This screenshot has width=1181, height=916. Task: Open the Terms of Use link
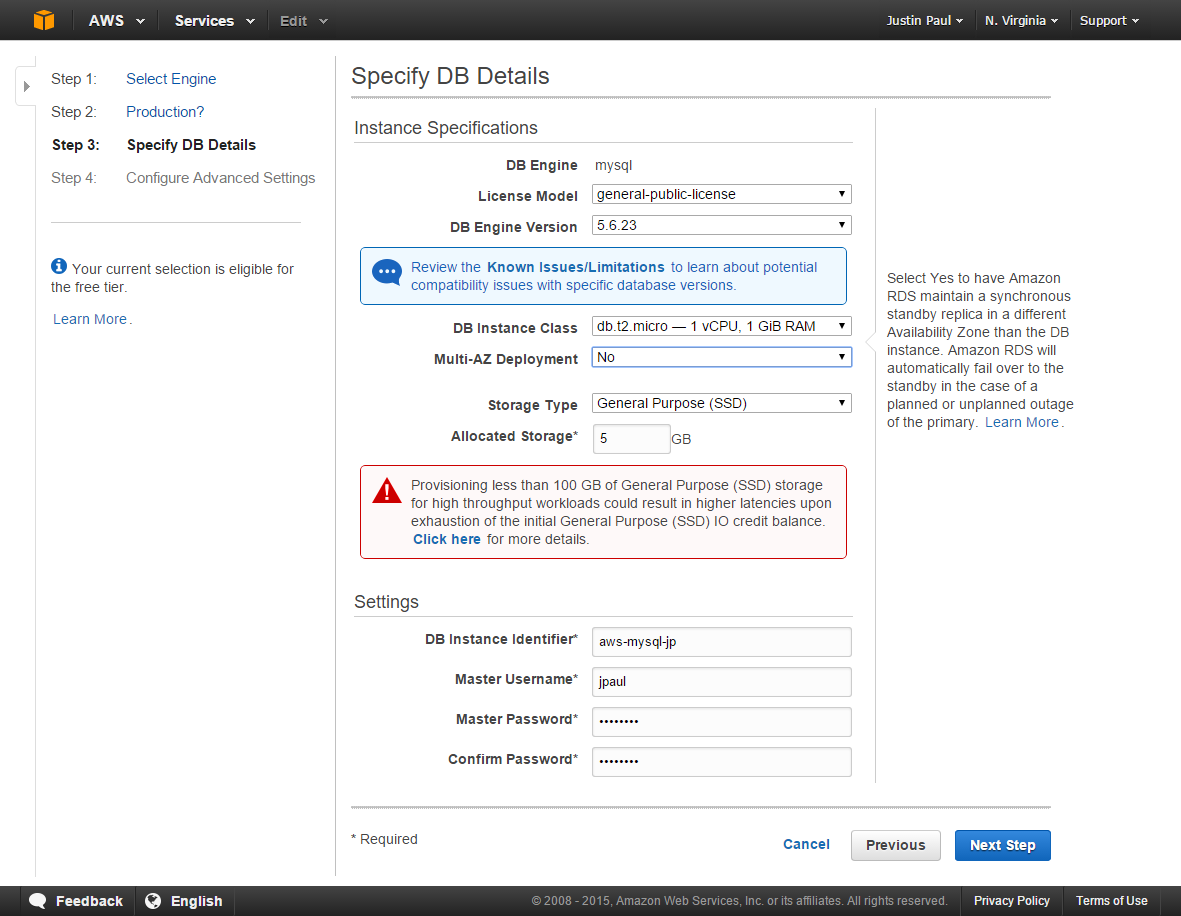tap(1112, 901)
